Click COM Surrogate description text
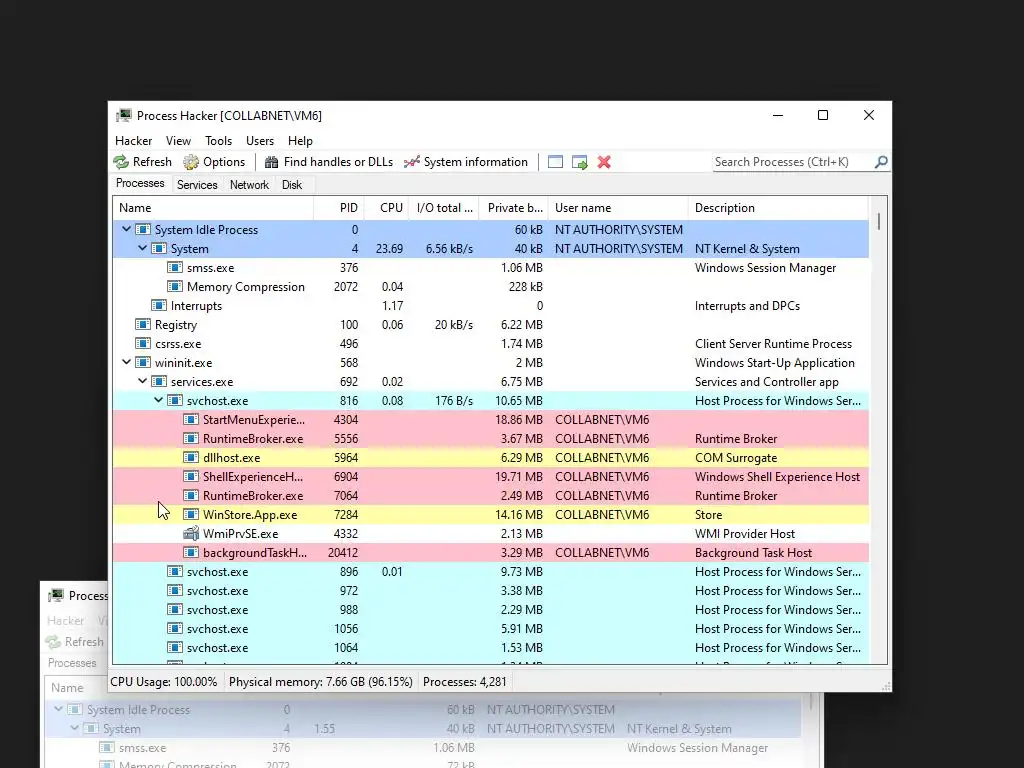Screen dimensions: 1024x768 pos(736,458)
